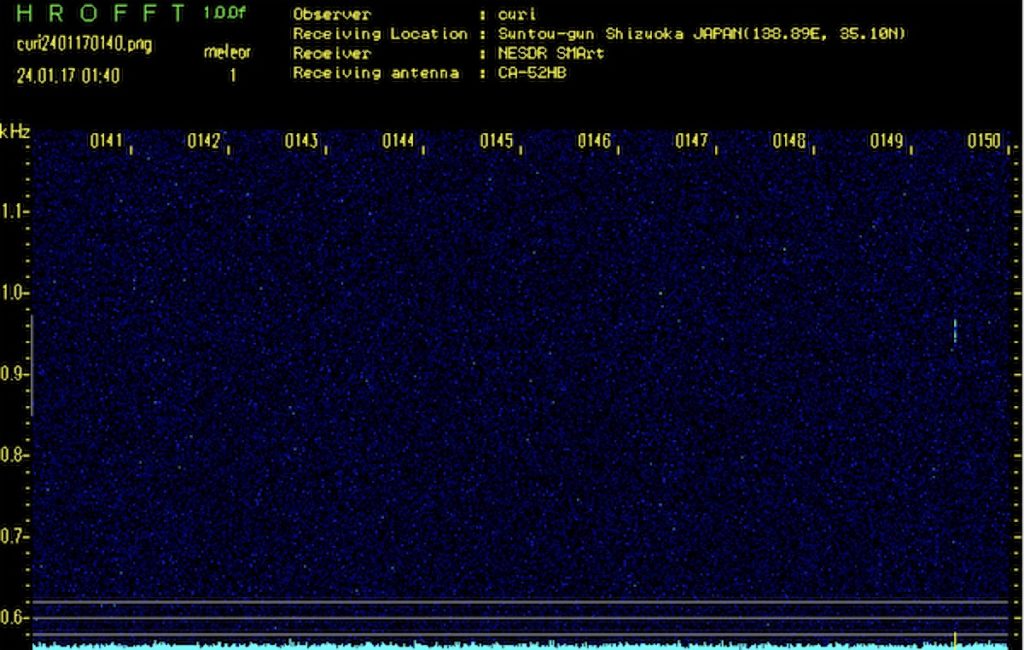Click the 0143 time marker
The image size is (1024, 650).
point(300,141)
